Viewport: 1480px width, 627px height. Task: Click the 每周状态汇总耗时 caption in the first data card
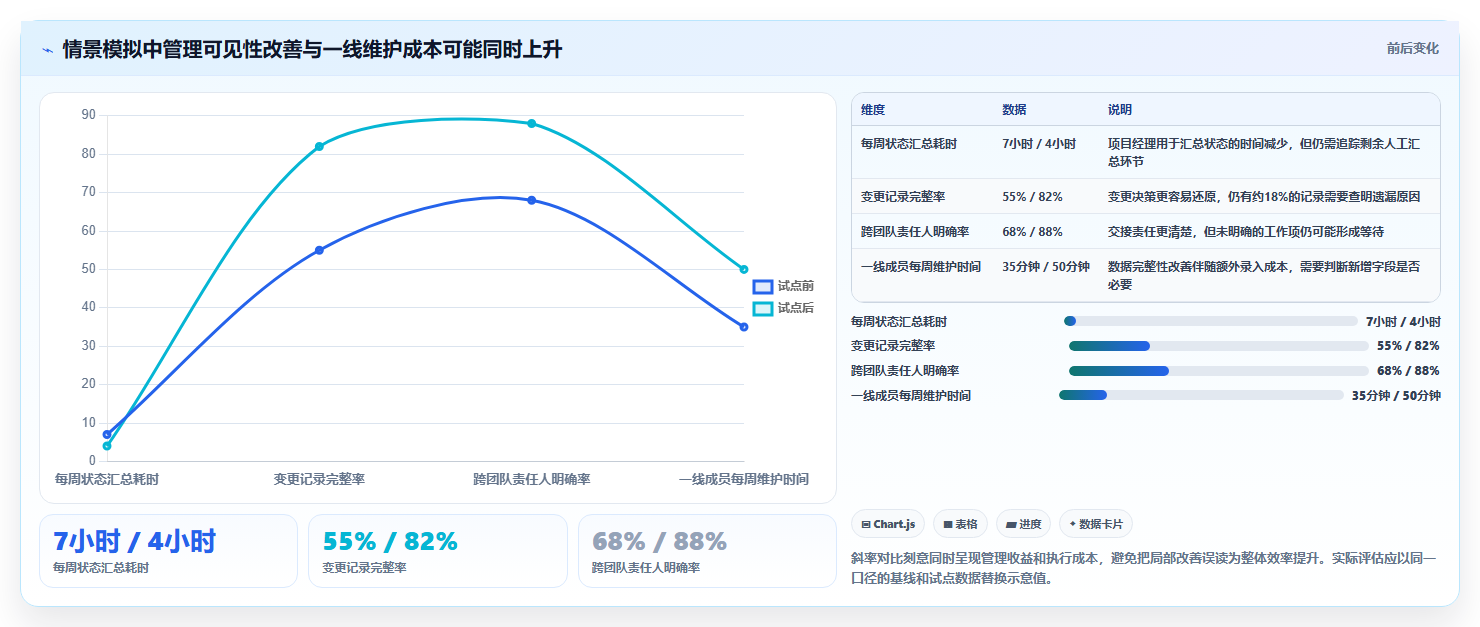101,568
